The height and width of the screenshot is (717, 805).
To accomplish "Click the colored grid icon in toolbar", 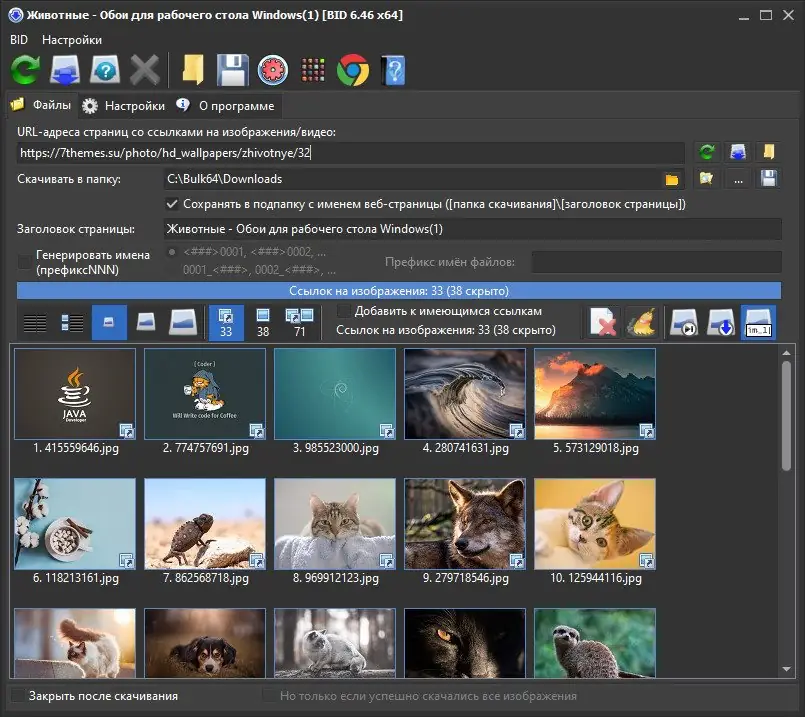I will [x=313, y=70].
